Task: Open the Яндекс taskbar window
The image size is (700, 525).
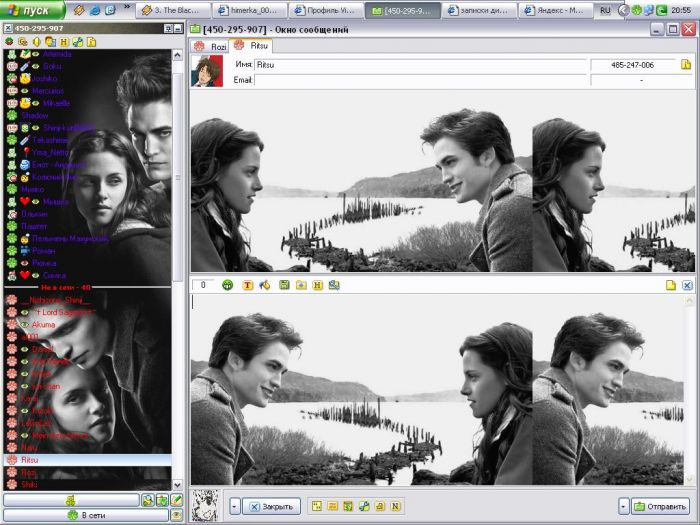Action: click(555, 10)
